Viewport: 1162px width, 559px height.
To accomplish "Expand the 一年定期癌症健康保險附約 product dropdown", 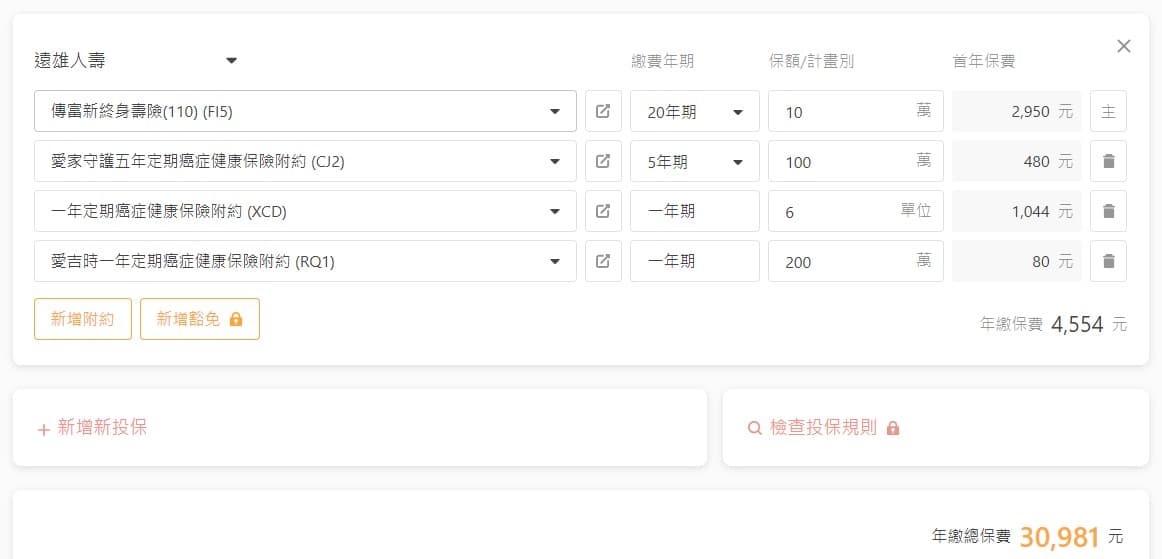I will [555, 211].
